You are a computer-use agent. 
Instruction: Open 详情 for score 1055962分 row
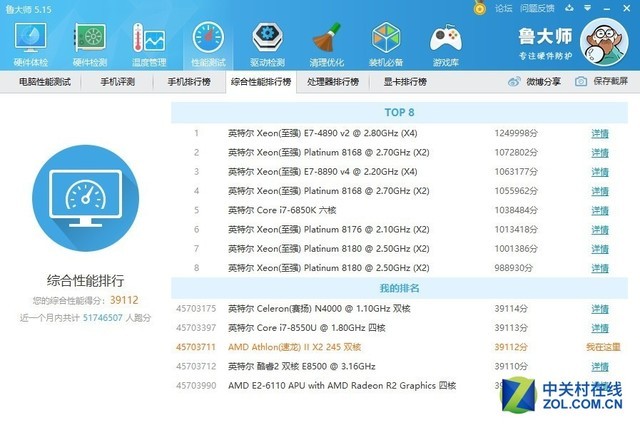click(x=600, y=191)
